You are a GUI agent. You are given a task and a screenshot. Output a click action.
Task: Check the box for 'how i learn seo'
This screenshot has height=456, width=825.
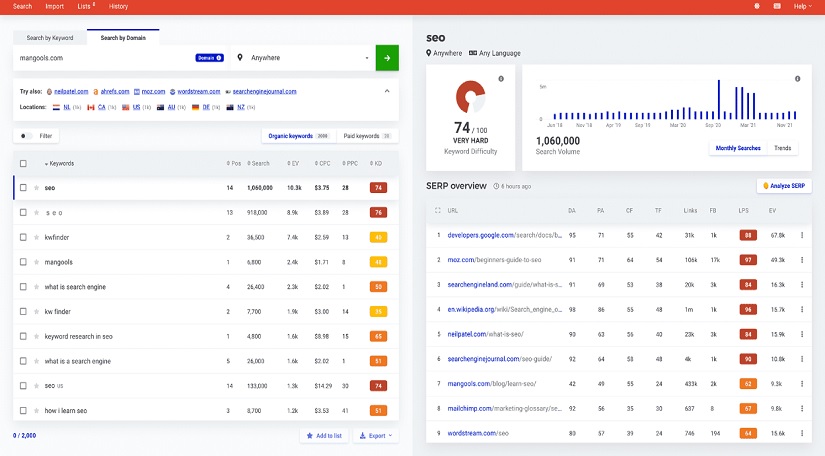23,410
